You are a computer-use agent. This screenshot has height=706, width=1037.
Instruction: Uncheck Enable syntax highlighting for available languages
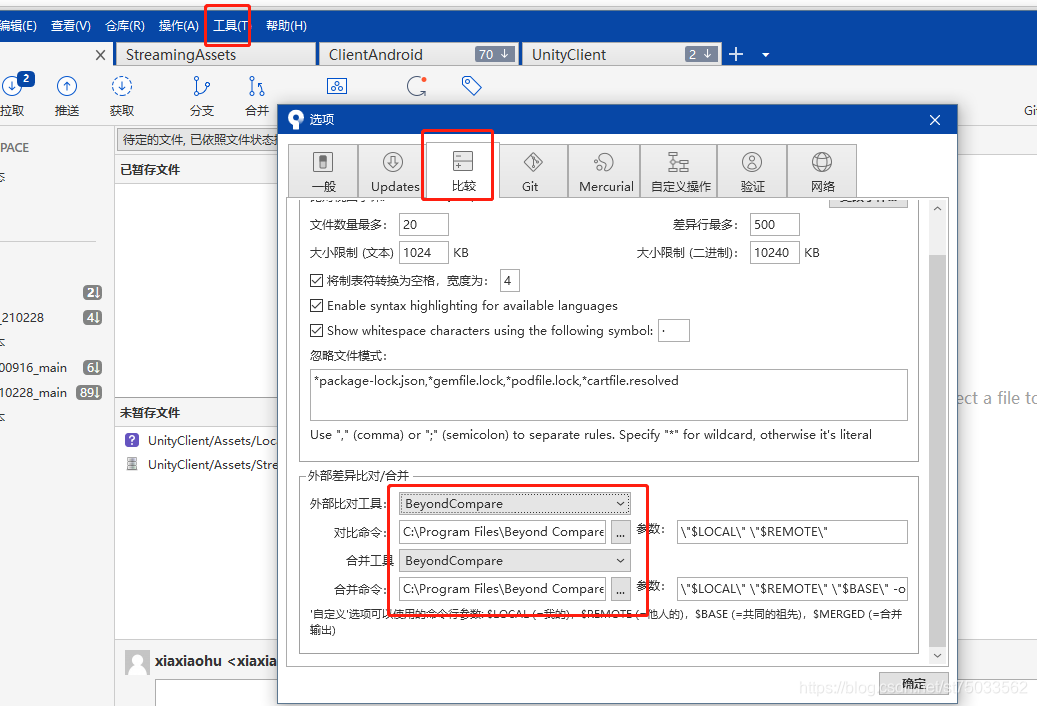pos(317,305)
